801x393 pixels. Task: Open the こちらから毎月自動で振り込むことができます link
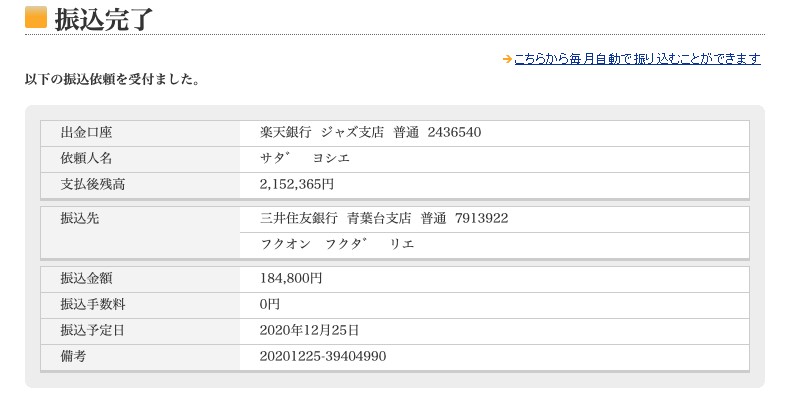(x=638, y=59)
